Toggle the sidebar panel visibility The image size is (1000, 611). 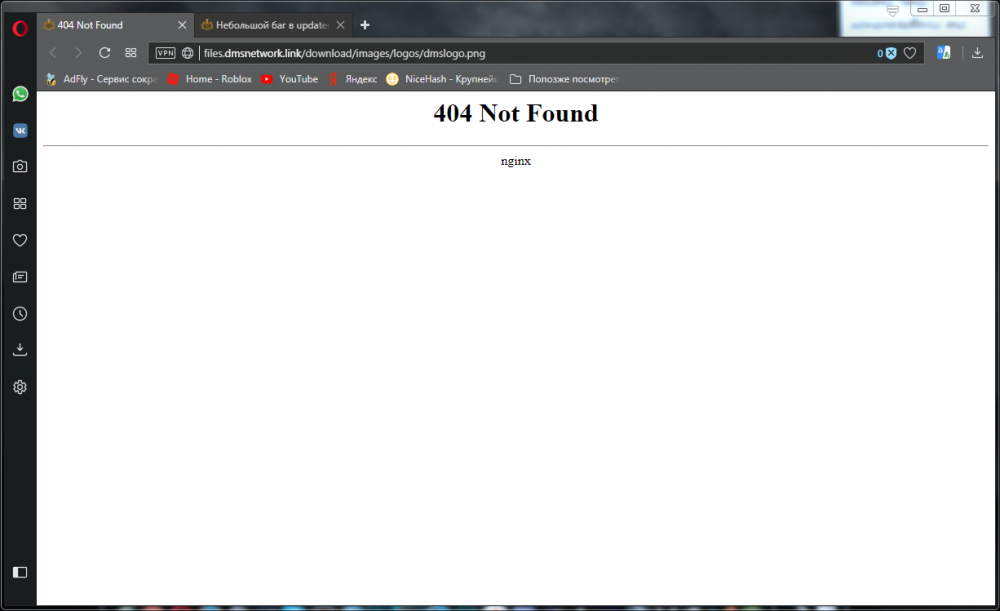(x=19, y=572)
